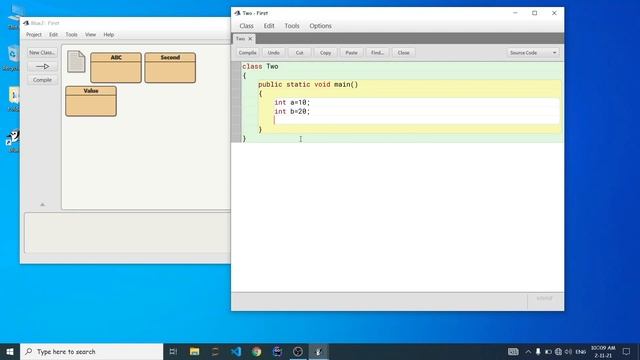
Task: Click the volume speaker tray icon
Action: 568,351
